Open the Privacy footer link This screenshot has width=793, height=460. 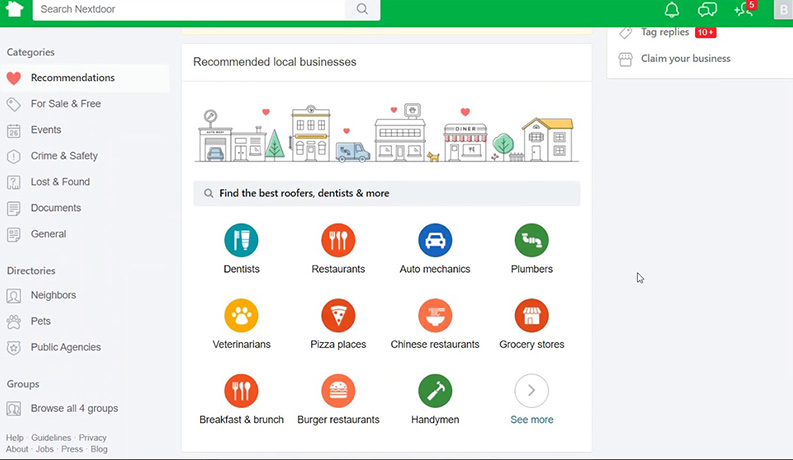[x=93, y=438]
